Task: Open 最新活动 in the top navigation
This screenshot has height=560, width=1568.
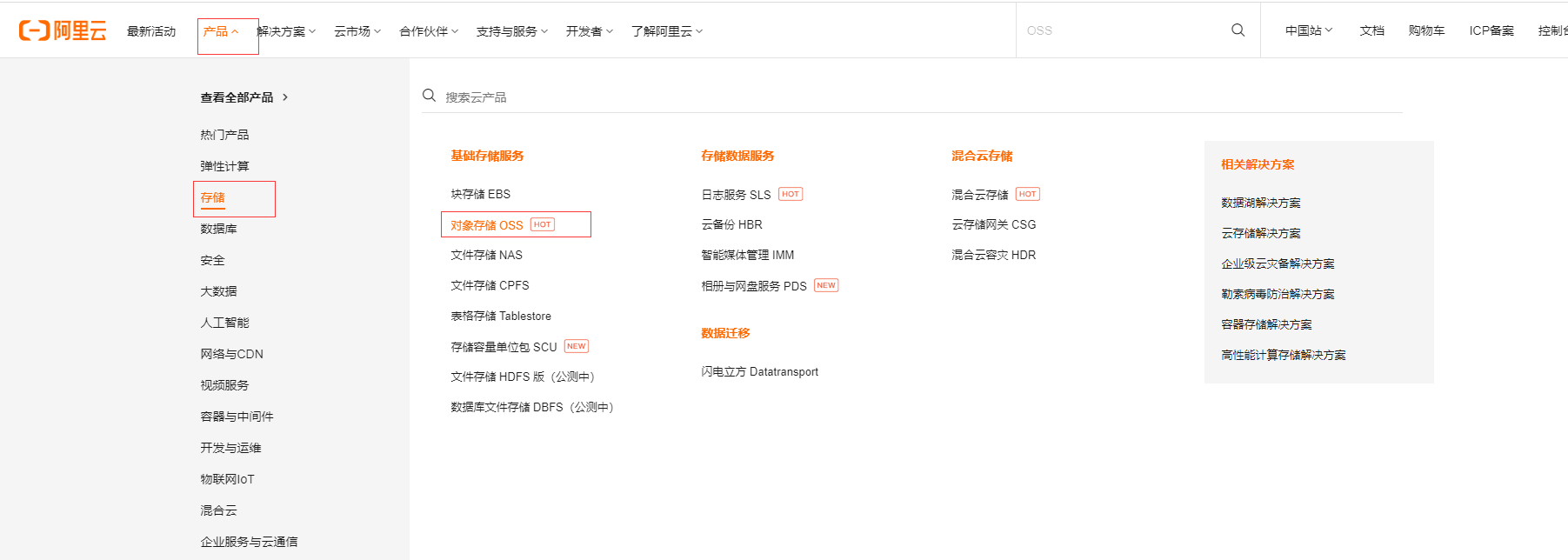Action: [x=151, y=31]
